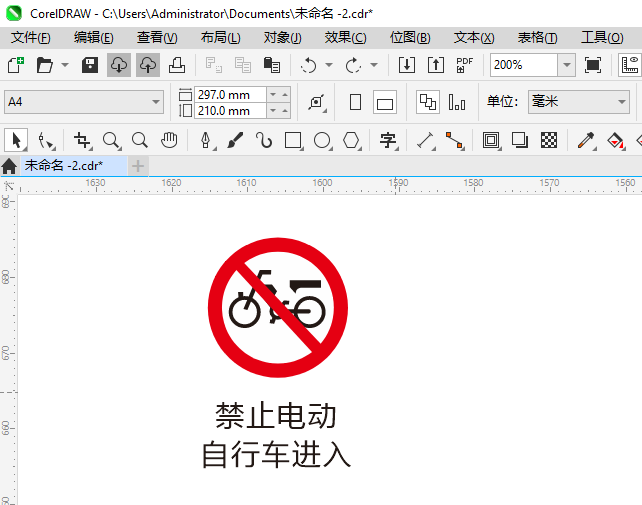Select the Artistic Media brush tool

(x=235, y=140)
